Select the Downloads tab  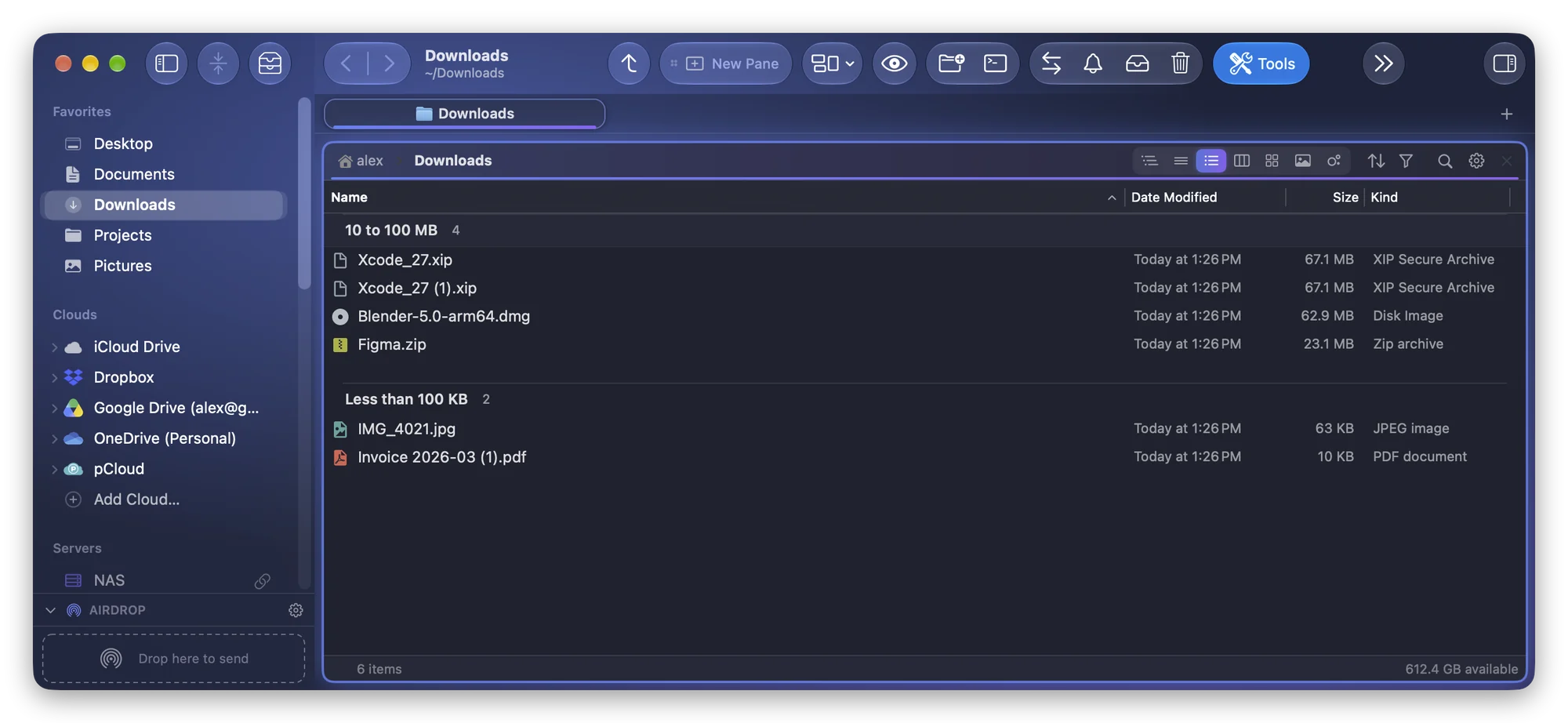point(464,114)
